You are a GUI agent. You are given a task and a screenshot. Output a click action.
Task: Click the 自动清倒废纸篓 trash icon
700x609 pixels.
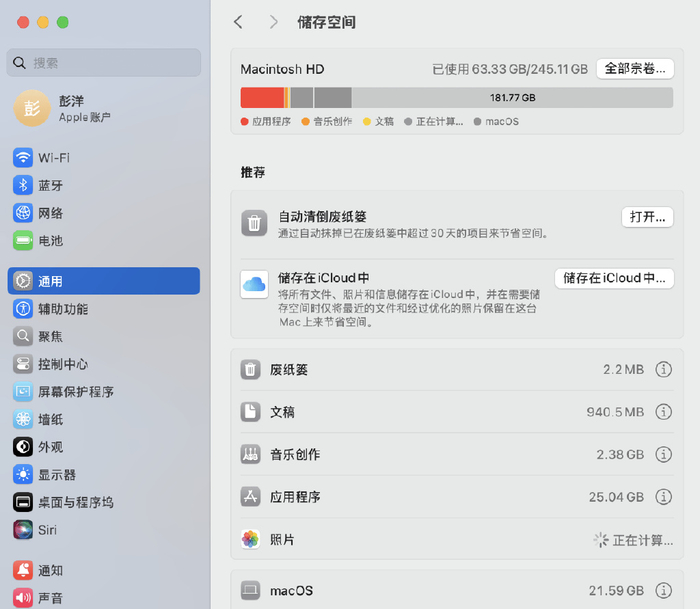click(254, 223)
